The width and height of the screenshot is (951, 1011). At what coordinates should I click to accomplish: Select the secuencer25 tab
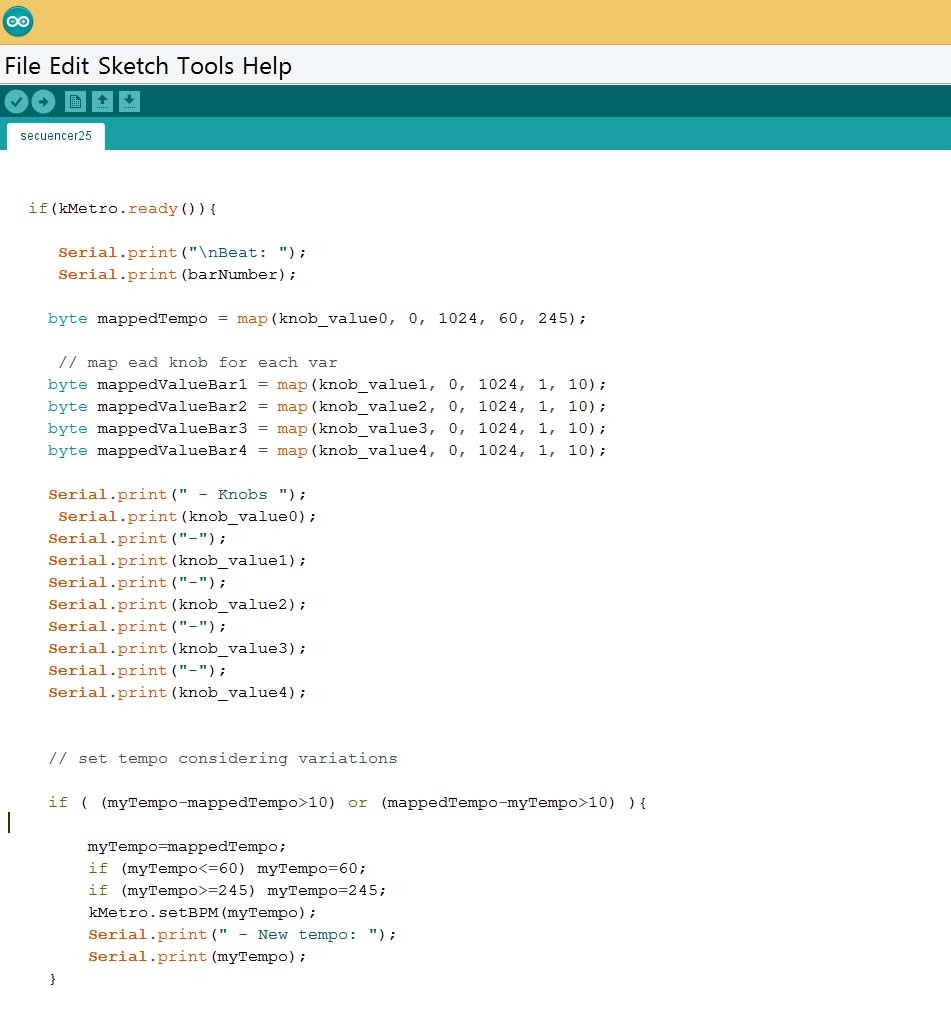point(55,136)
